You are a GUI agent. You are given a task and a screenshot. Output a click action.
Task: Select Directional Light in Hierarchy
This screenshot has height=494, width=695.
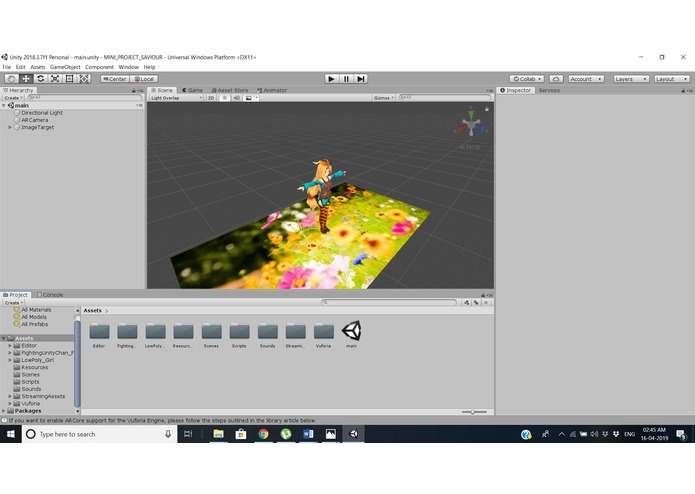[42, 113]
